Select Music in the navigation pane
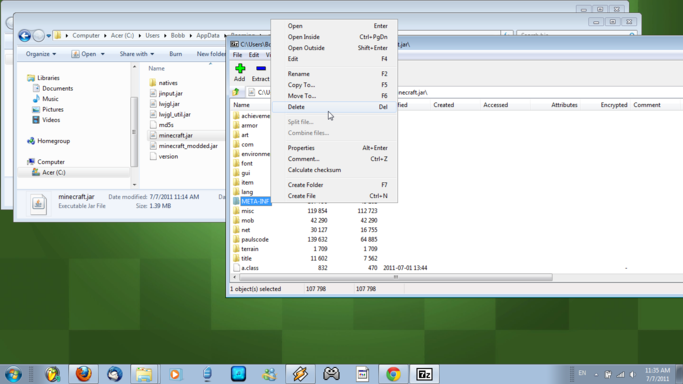 click(46, 99)
